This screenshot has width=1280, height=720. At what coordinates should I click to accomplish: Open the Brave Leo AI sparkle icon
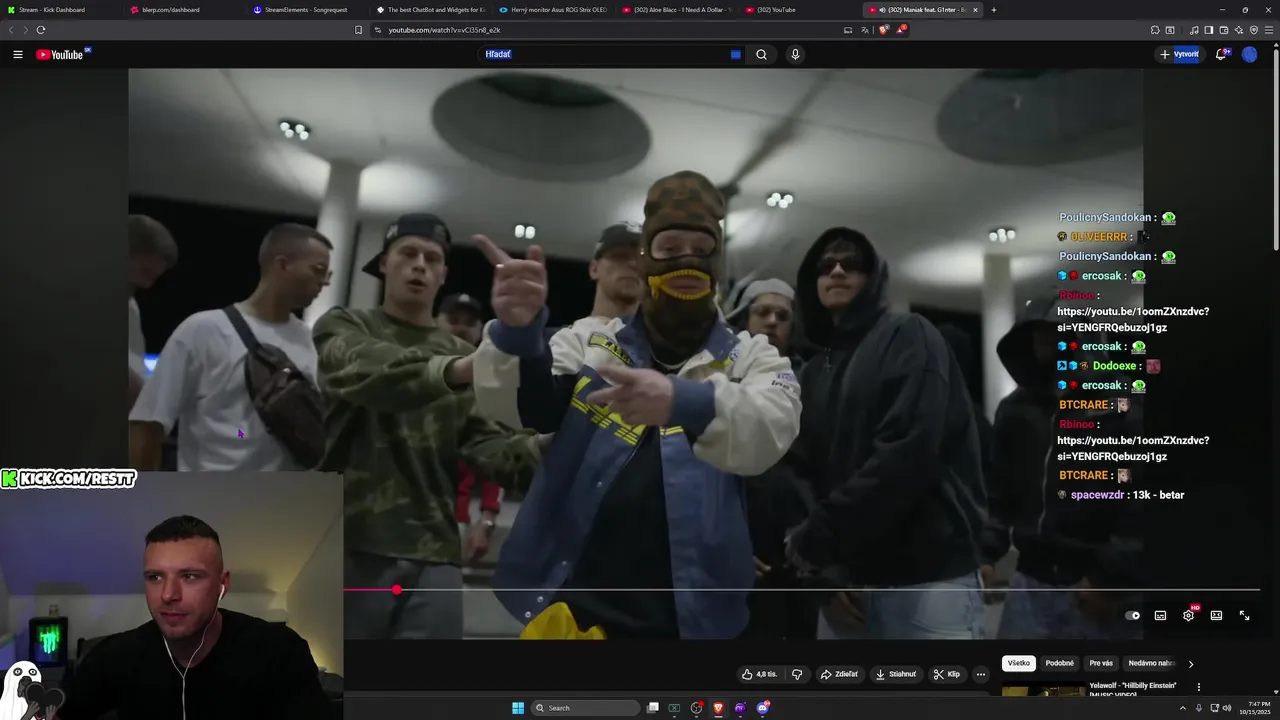(1239, 30)
